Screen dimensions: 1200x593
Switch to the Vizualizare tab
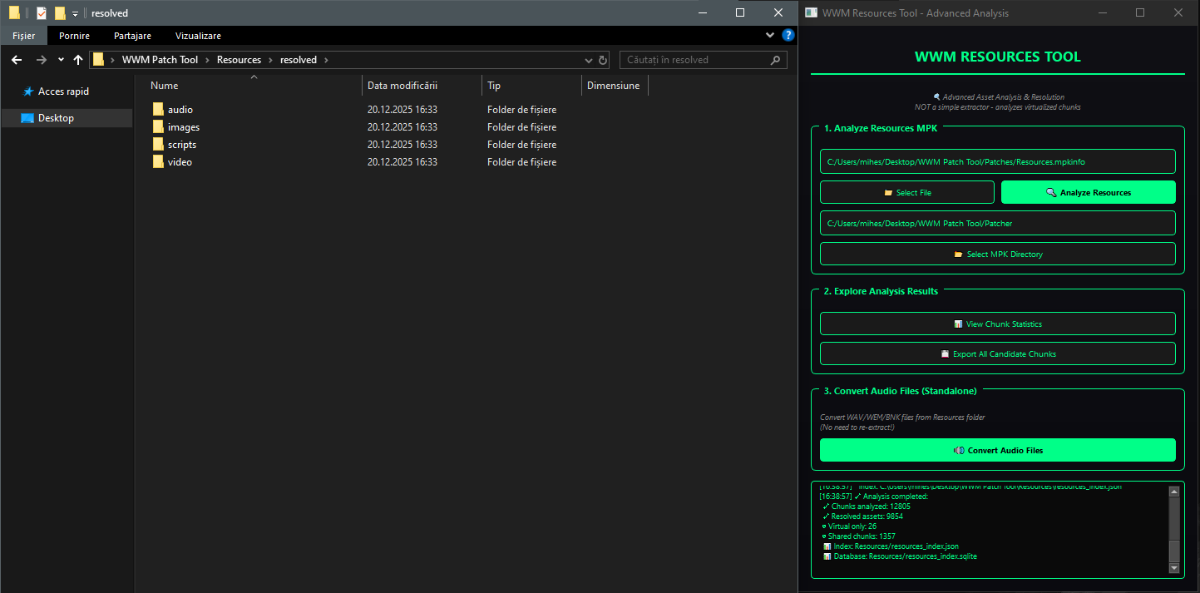point(199,35)
